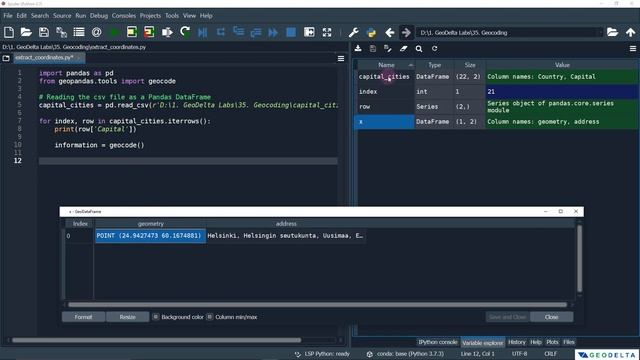
Task: Run selection or current line icon
Action: point(167,32)
